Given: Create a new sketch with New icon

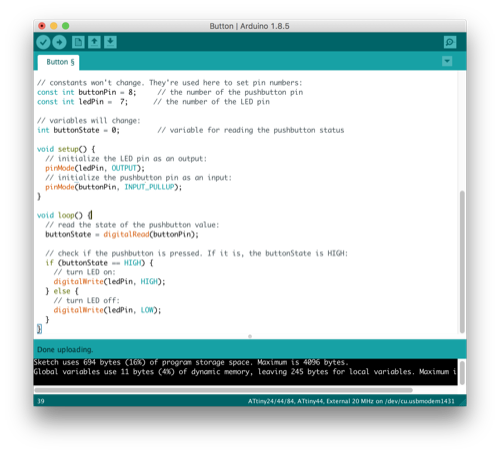Looking at the screenshot, I should click(x=78, y=42).
